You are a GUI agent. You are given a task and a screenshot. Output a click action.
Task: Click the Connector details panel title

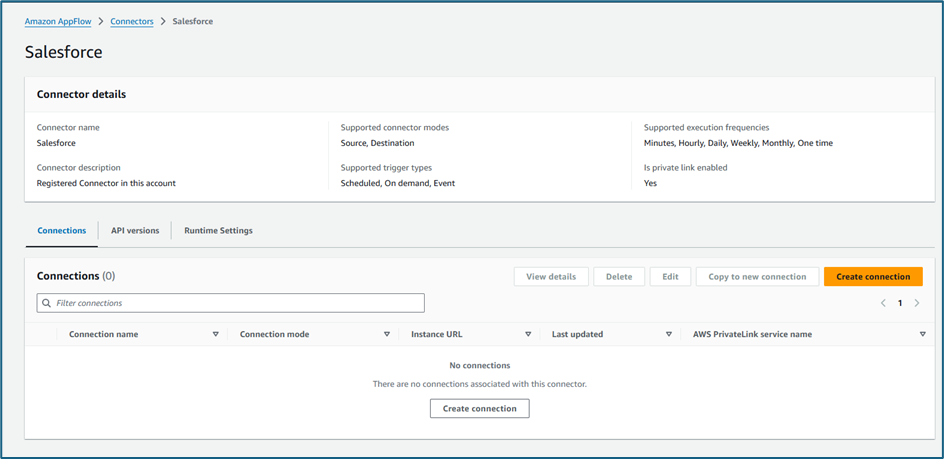(x=81, y=95)
